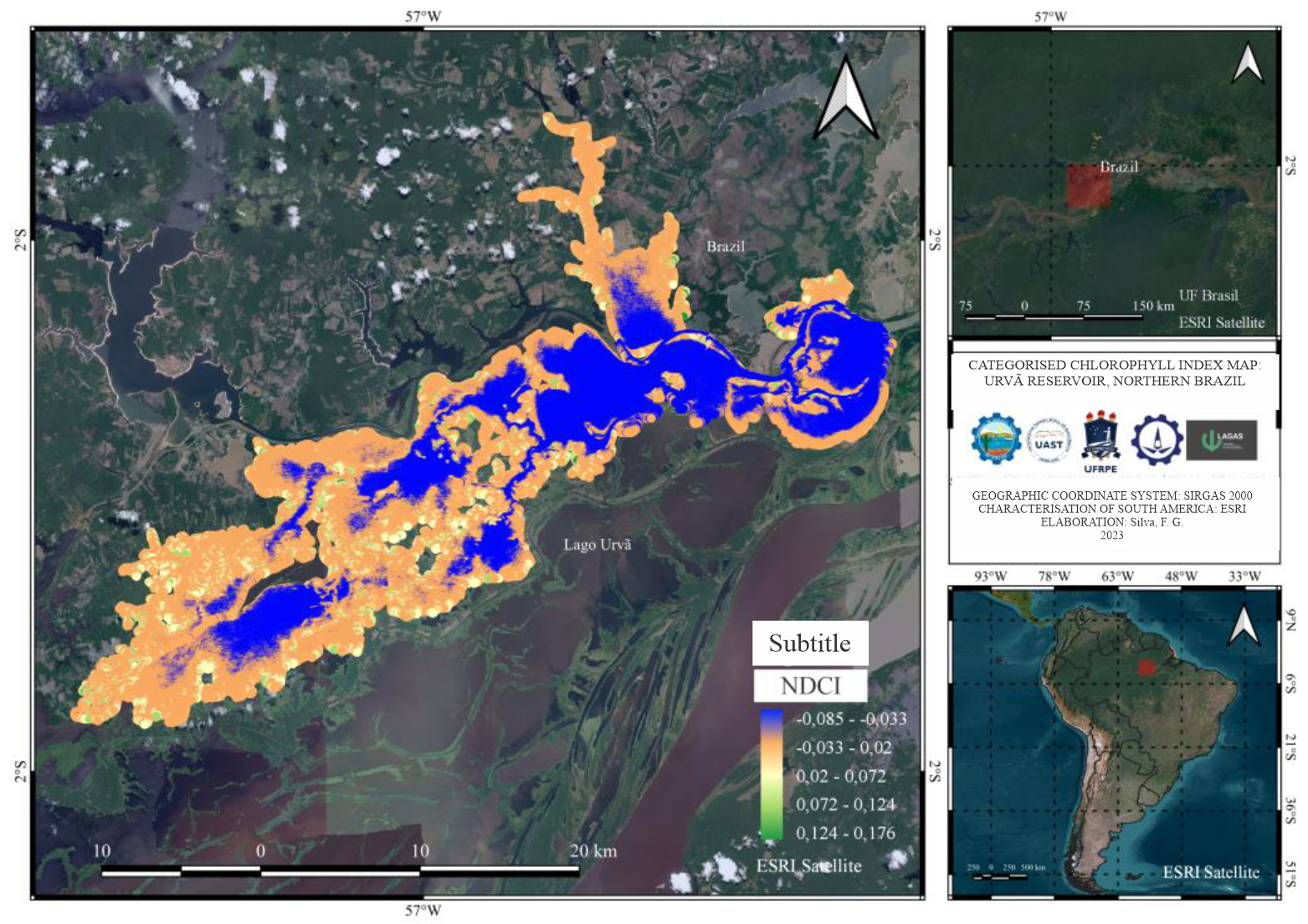
Task: Click the Categorised Chlorophyll Index Map title
Action: pyautogui.click(x=1113, y=372)
